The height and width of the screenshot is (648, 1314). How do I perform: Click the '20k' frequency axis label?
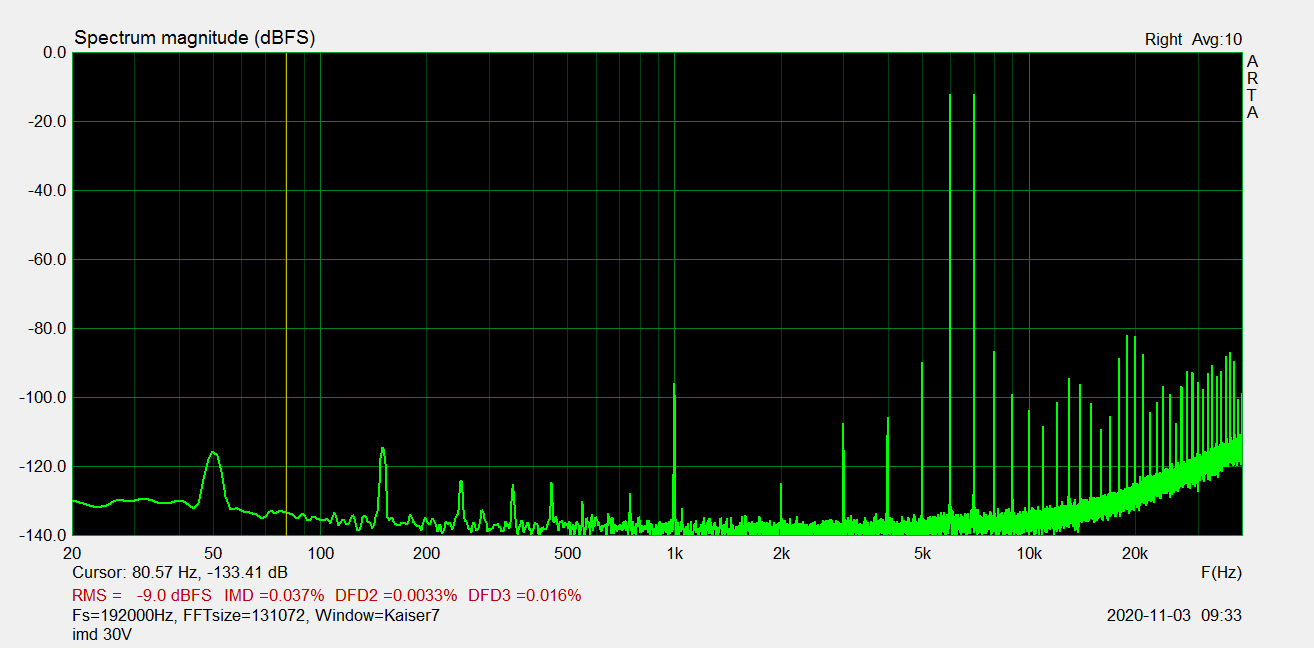pos(1137,554)
